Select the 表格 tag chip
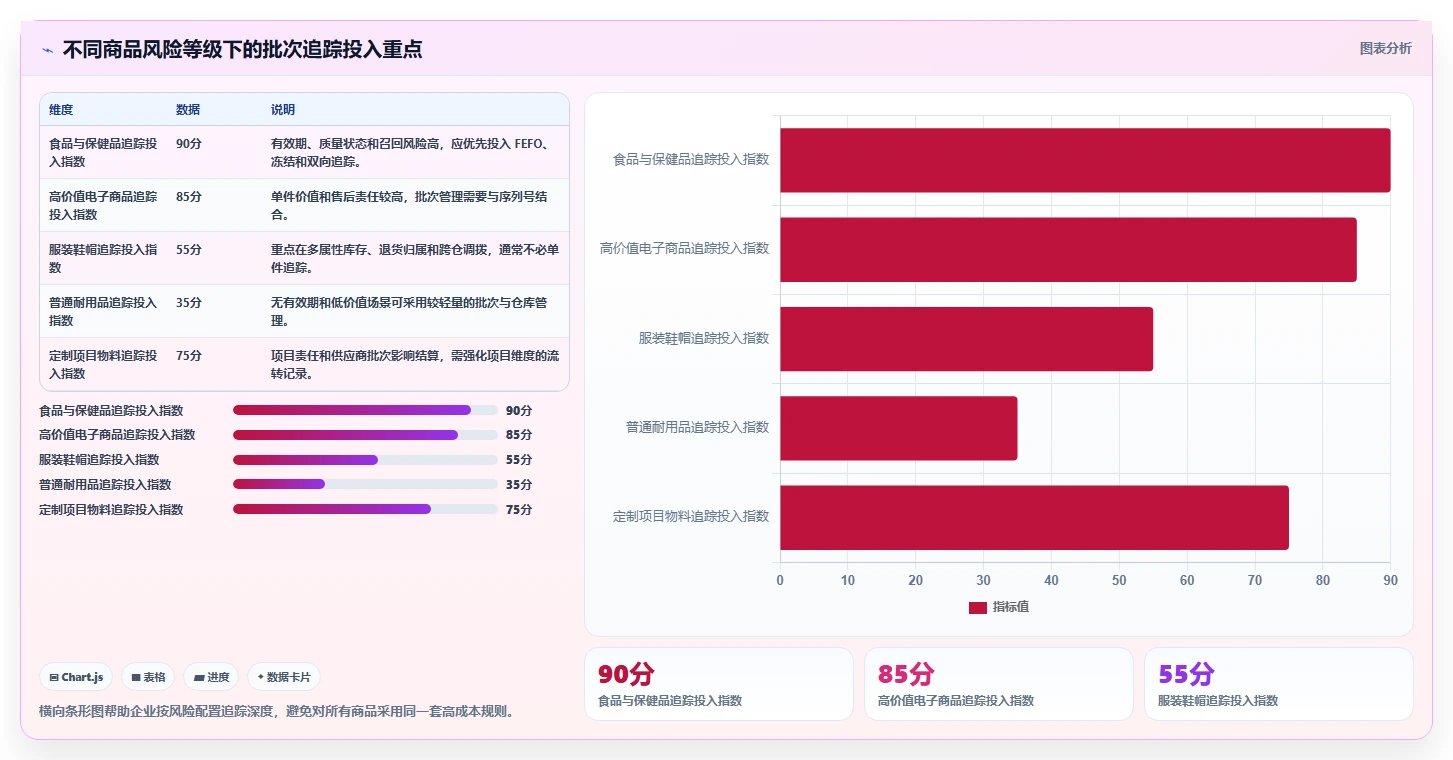Screen dimensions: 1453x760 pos(148,677)
